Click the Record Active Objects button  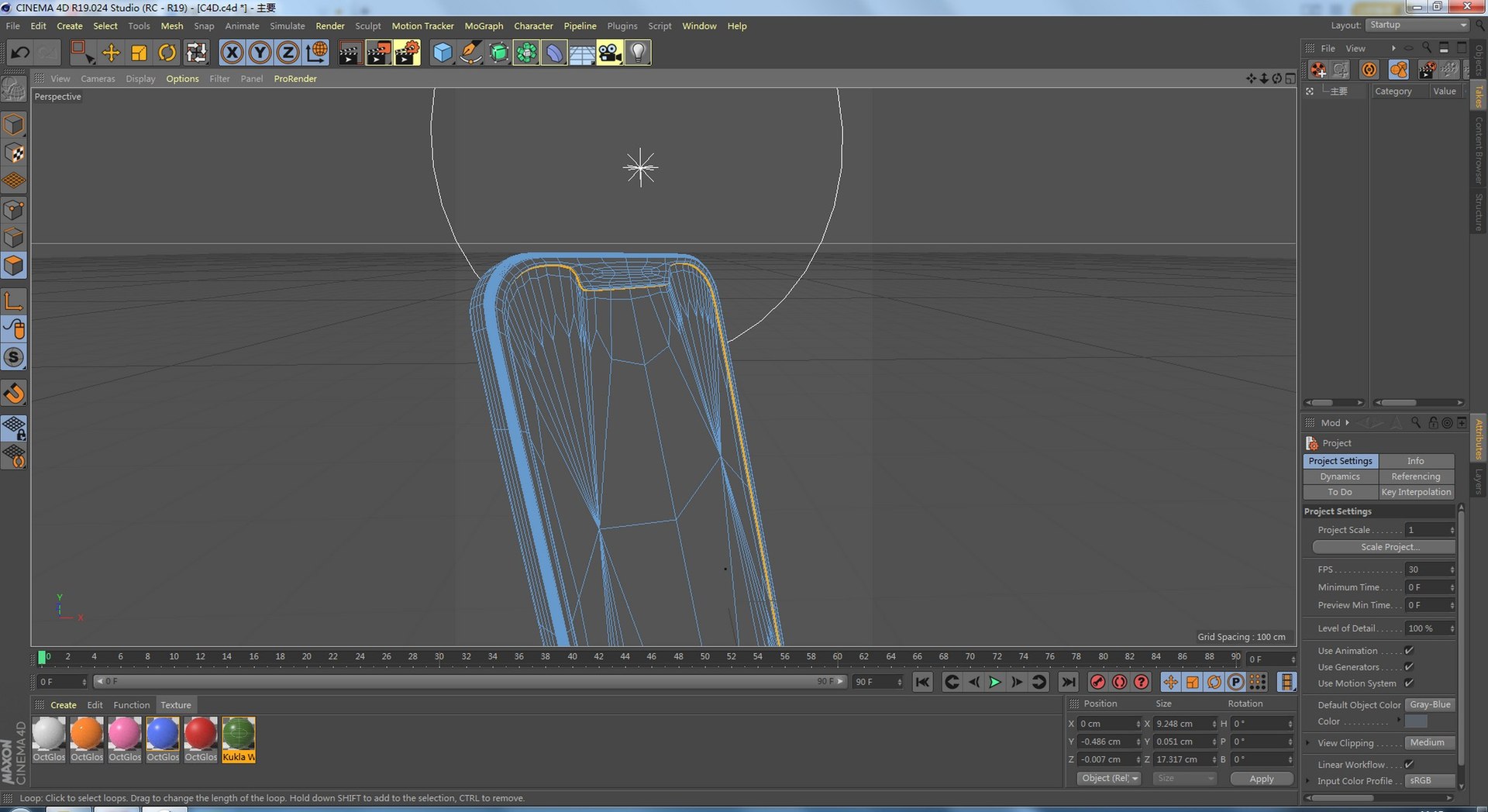pos(1097,682)
